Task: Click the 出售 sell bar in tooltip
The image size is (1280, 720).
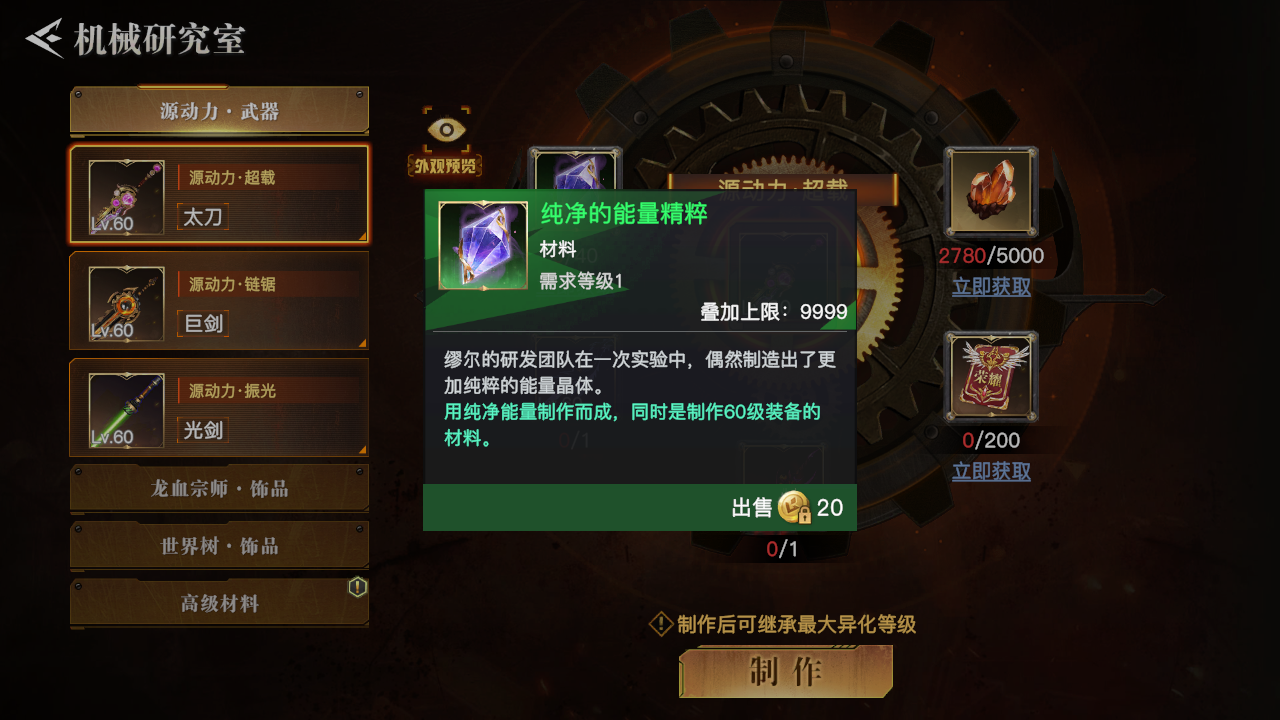Action: pyautogui.click(x=640, y=508)
